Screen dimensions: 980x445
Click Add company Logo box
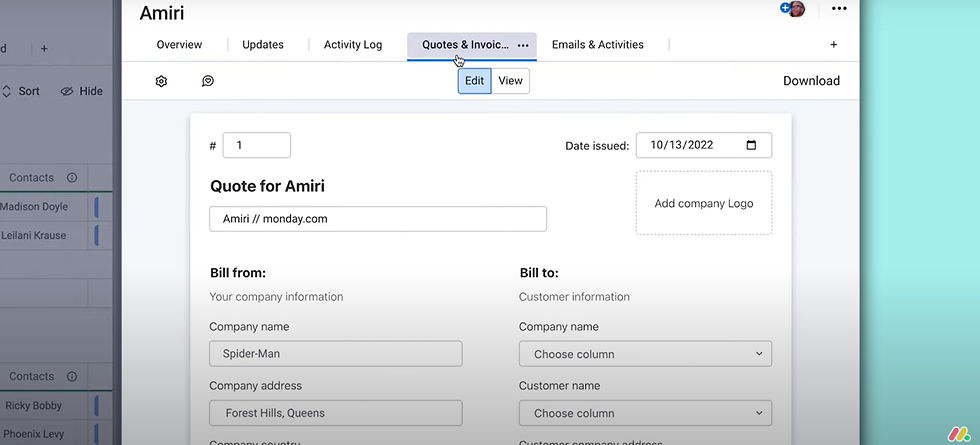point(704,203)
